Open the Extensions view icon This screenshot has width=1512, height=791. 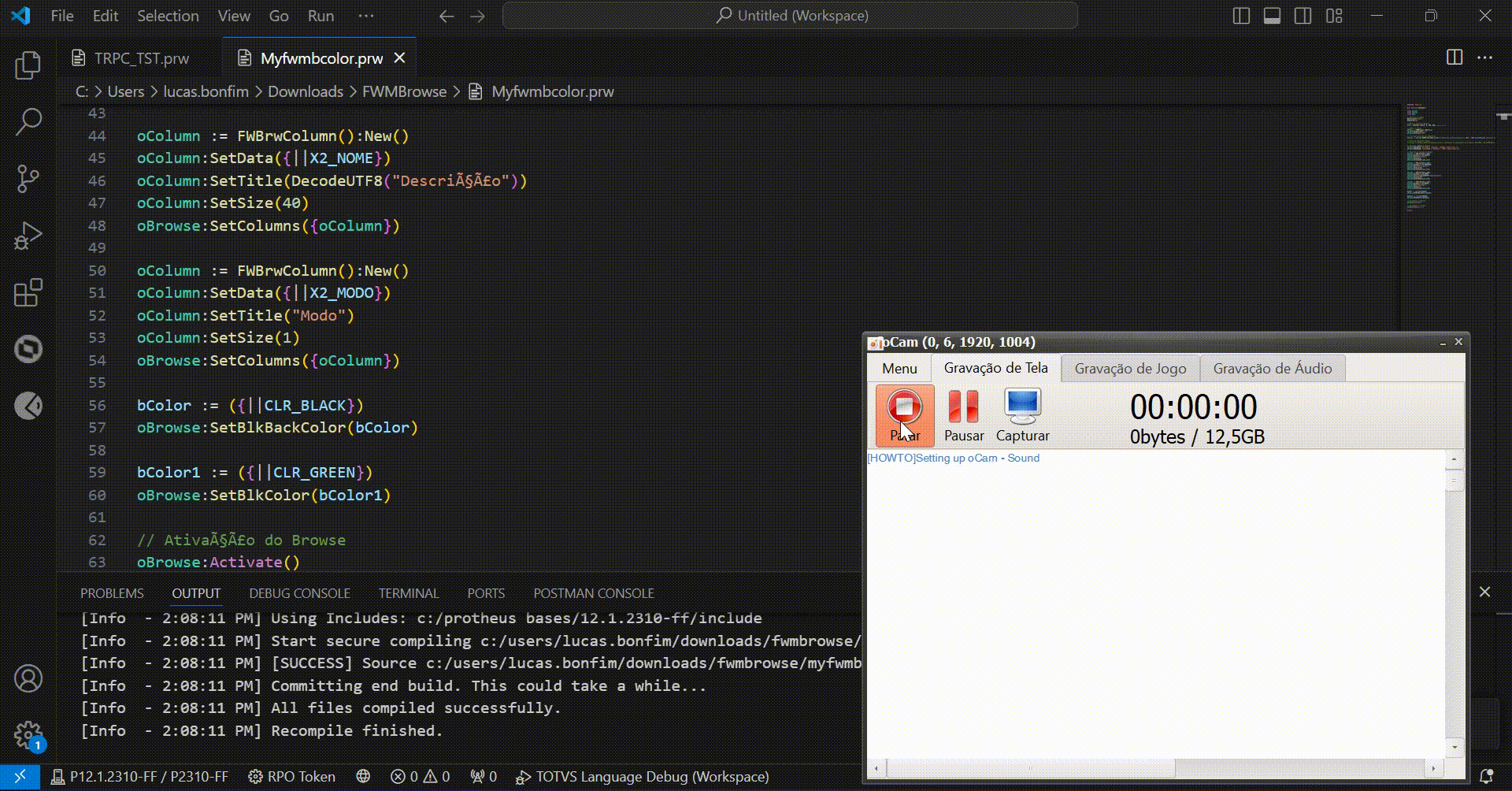(x=28, y=292)
